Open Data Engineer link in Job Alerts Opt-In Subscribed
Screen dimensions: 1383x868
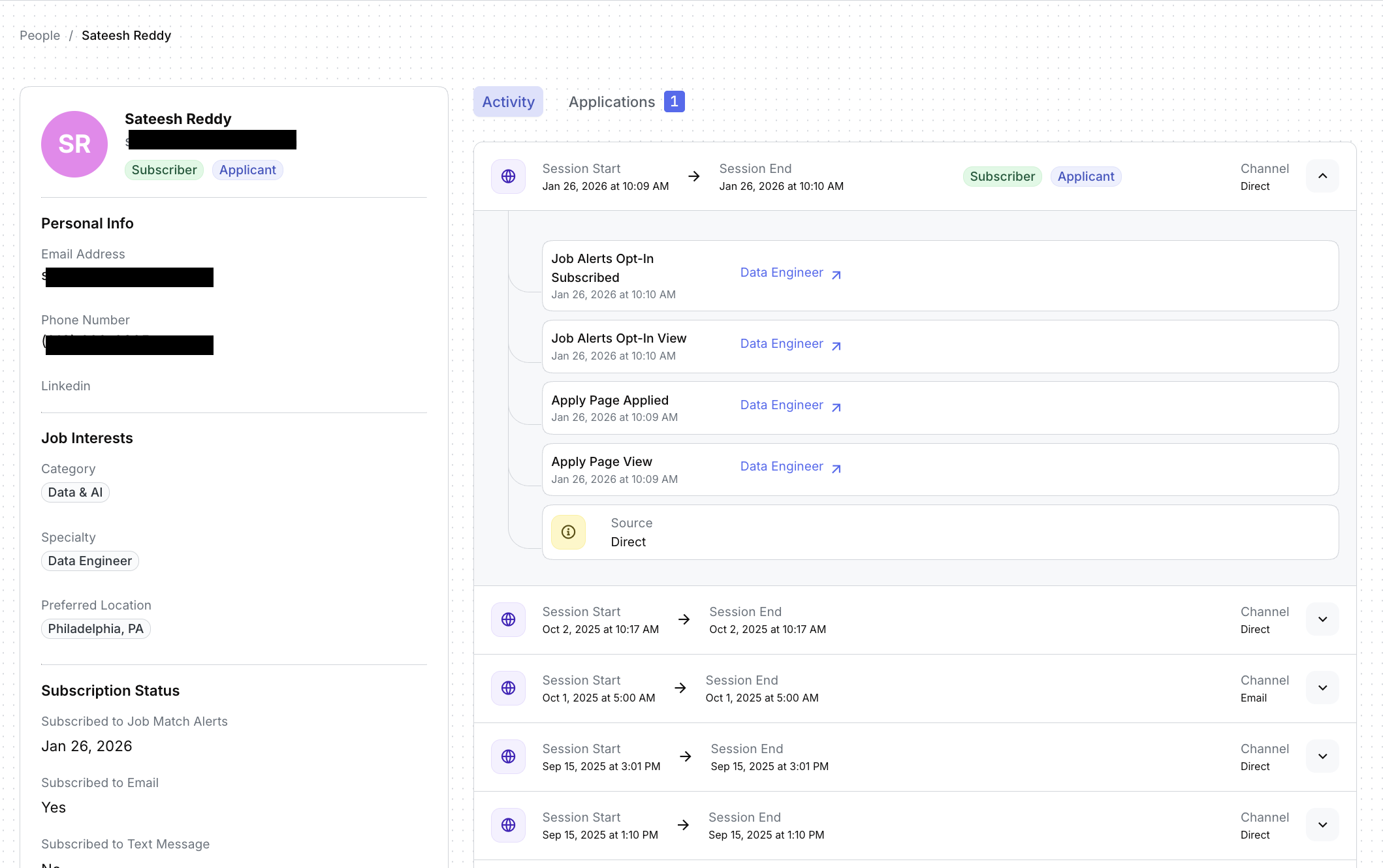coord(781,273)
